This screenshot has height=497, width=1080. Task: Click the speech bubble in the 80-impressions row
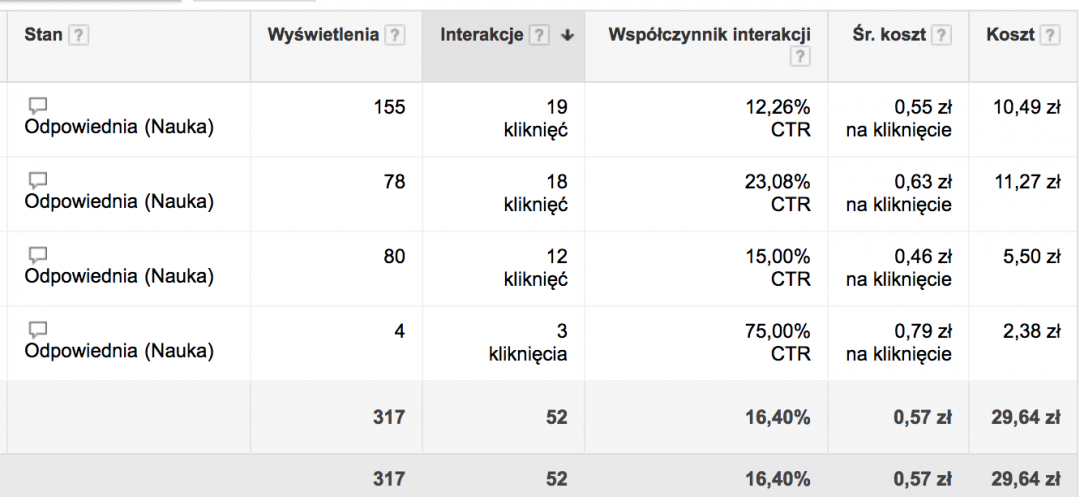[x=38, y=255]
